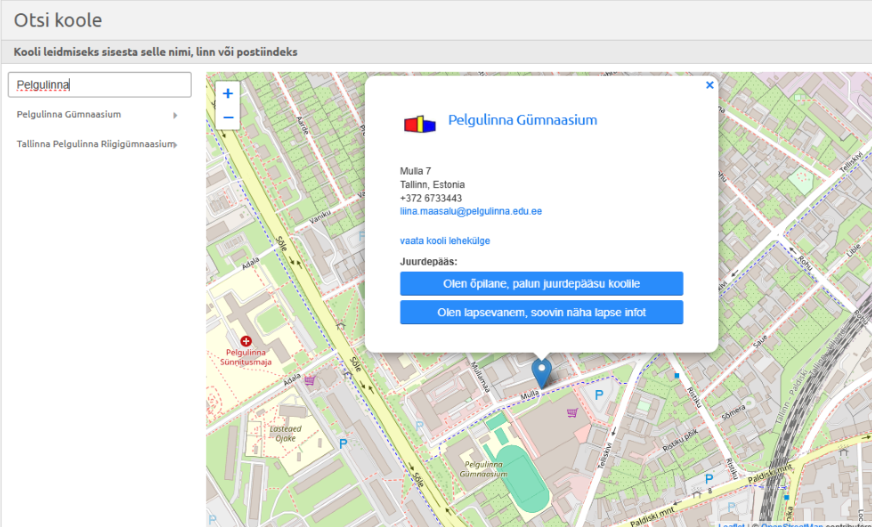Zoom out on the map
The image size is (872, 527).
[228, 118]
